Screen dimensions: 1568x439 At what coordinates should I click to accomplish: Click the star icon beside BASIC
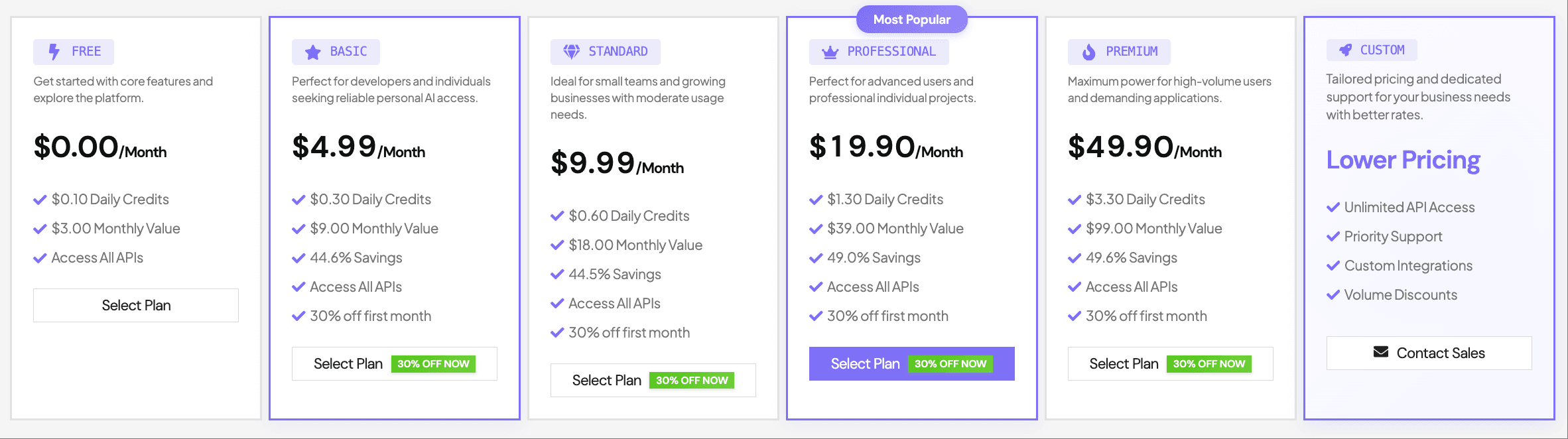point(312,52)
